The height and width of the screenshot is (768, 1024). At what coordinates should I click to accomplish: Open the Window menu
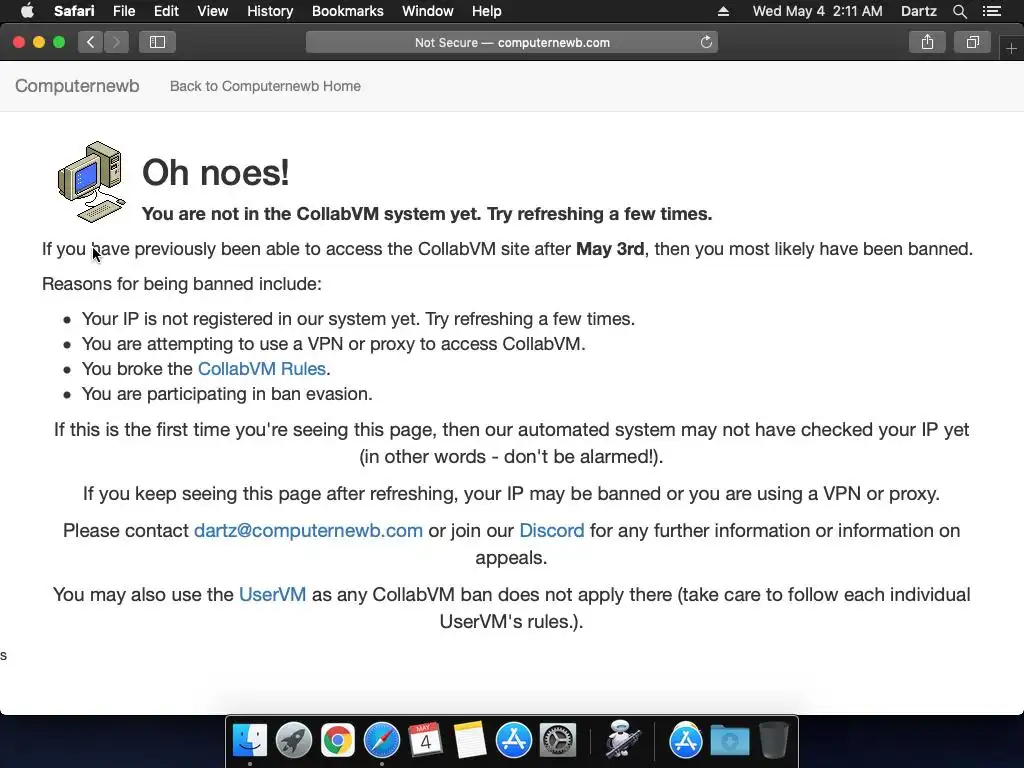427,11
